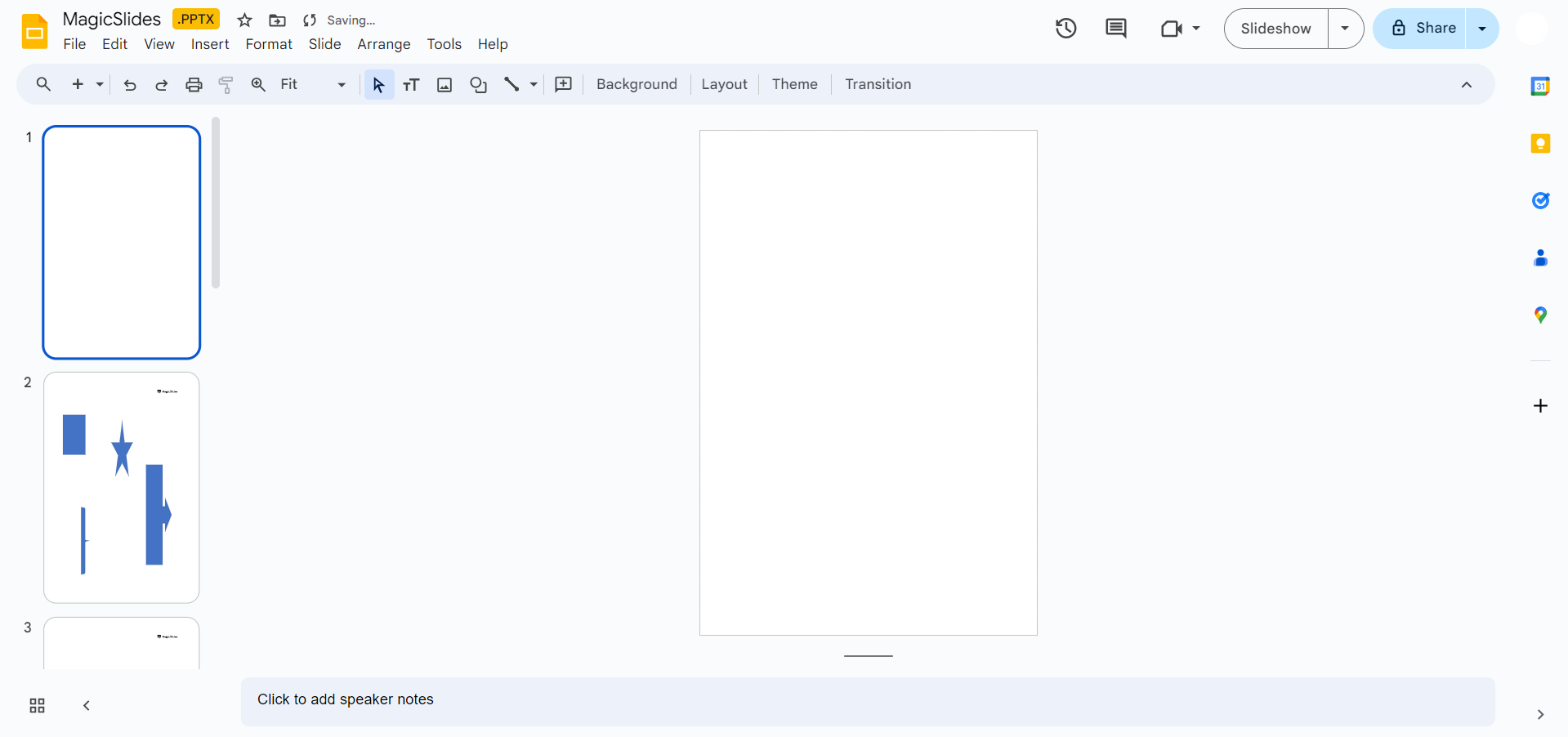This screenshot has height=737, width=1568.
Task: Open the Arrange menu
Action: pos(384,44)
